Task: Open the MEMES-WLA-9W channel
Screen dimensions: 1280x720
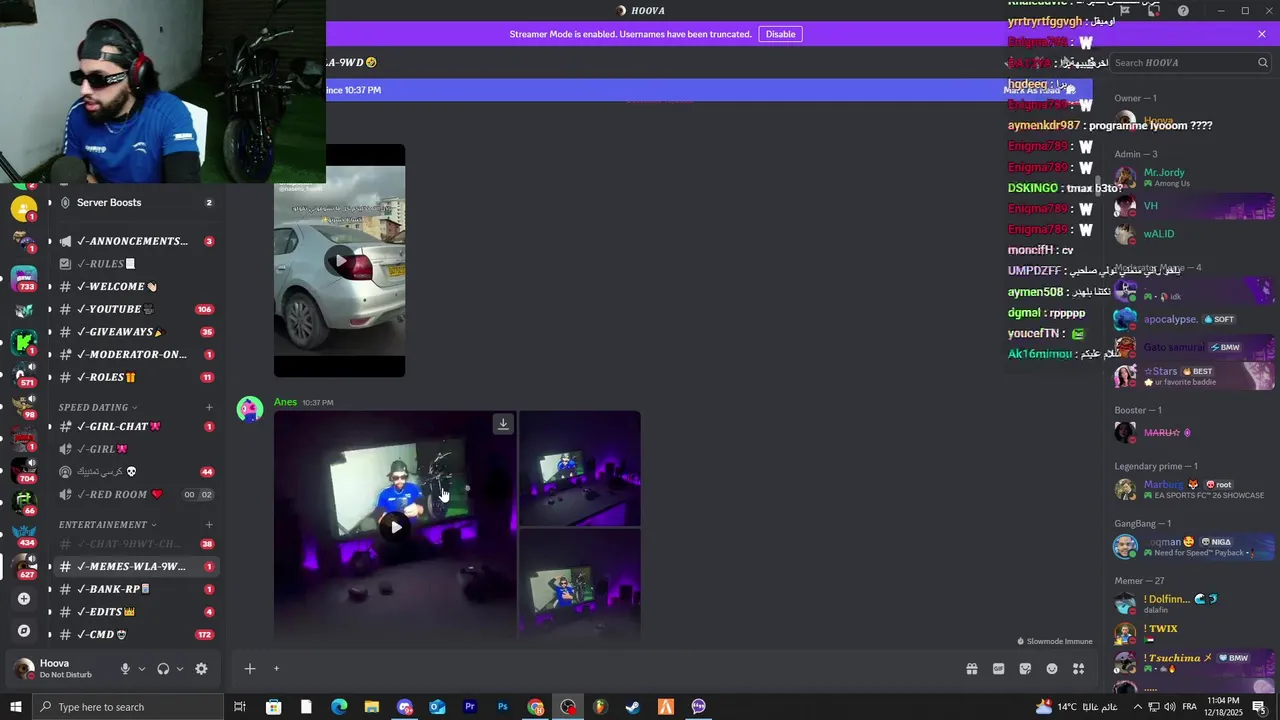Action: 135,566
